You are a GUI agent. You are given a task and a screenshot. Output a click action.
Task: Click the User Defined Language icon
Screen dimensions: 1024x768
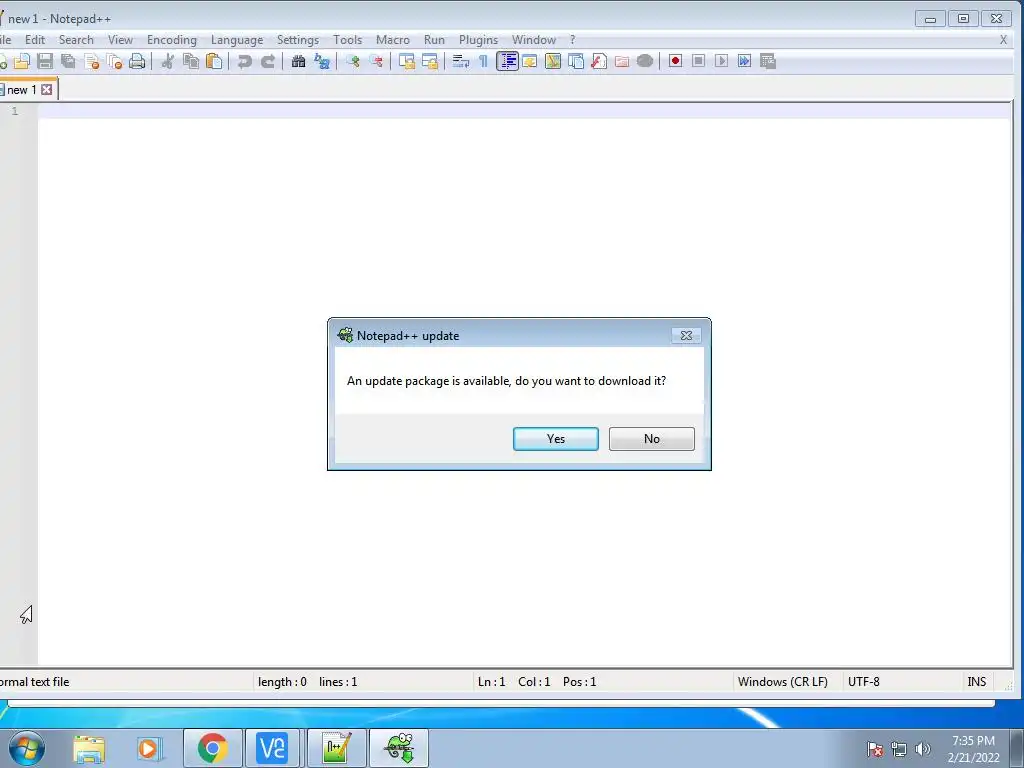click(530, 61)
